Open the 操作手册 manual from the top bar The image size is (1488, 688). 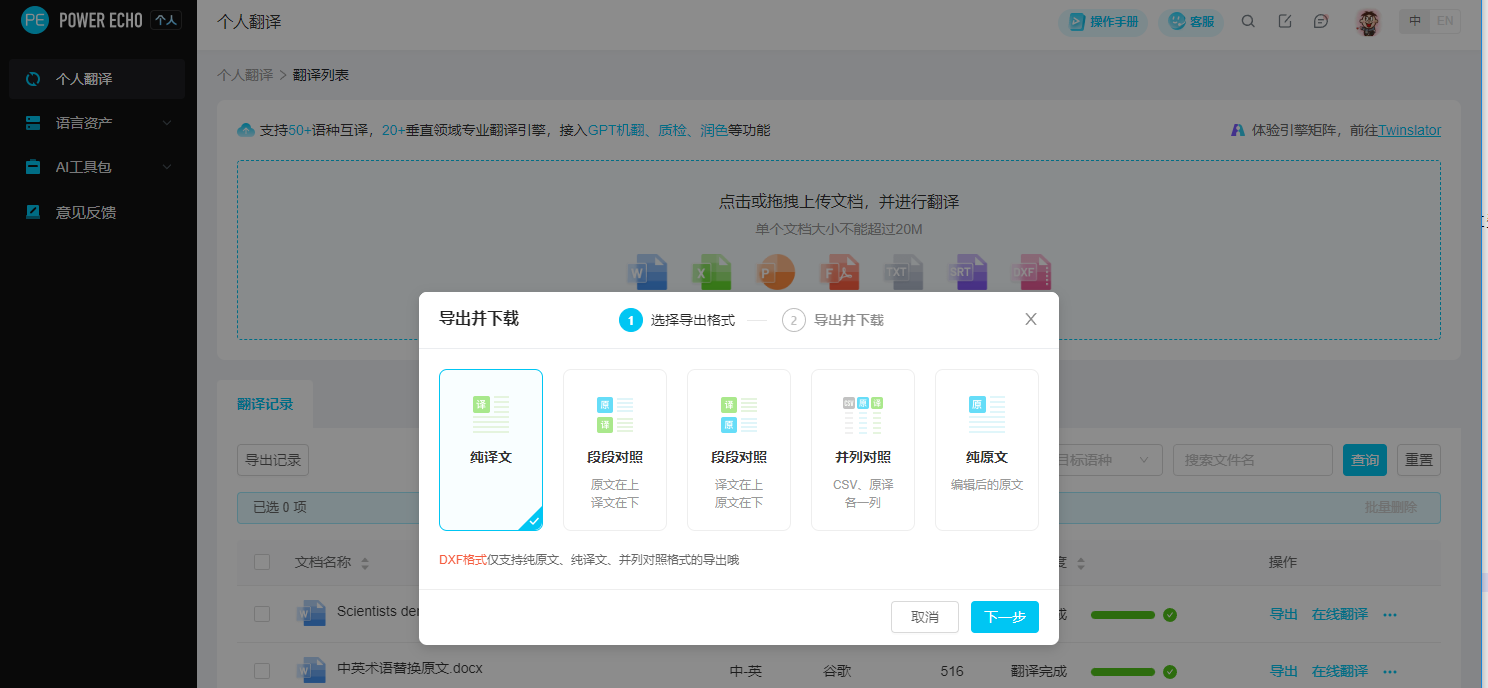tap(1102, 21)
